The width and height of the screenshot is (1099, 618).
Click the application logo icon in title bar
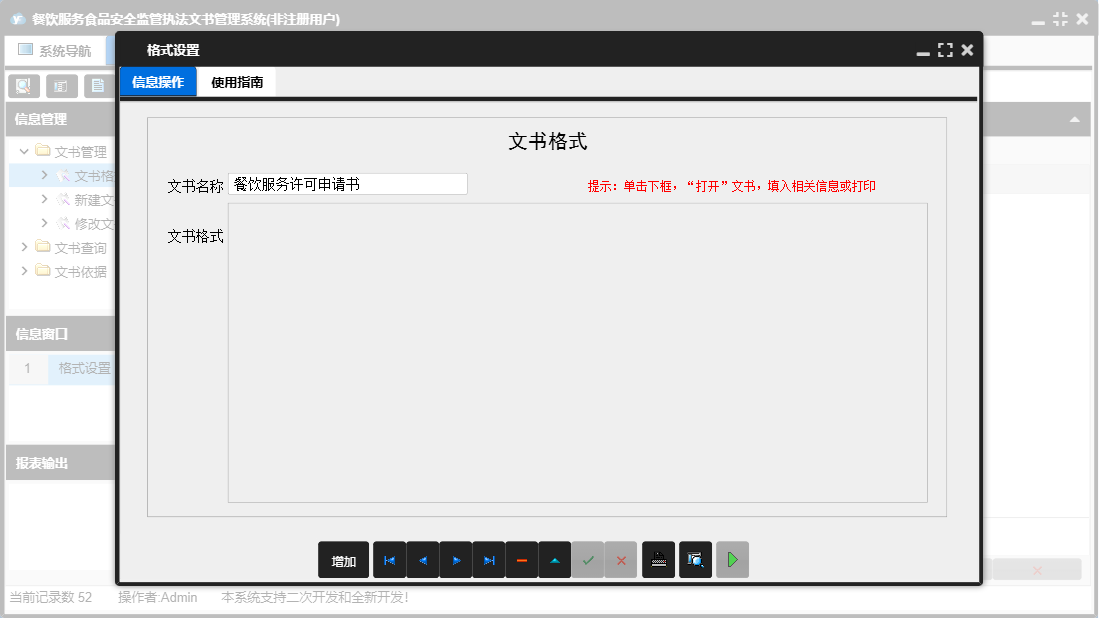(x=18, y=19)
